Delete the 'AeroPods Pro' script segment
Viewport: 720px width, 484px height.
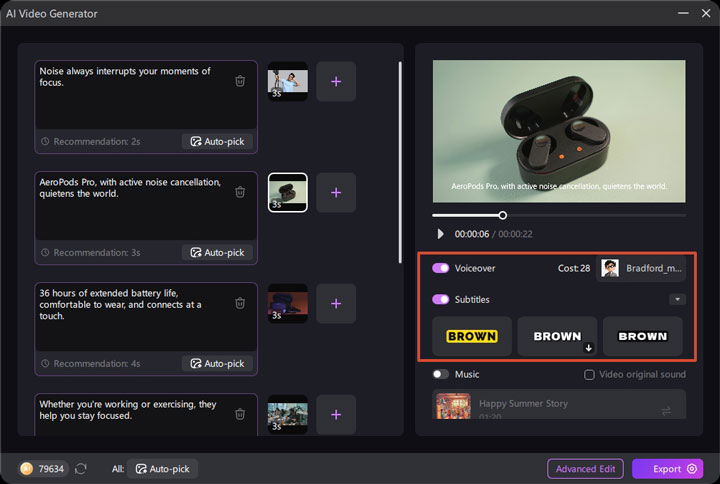click(x=240, y=192)
